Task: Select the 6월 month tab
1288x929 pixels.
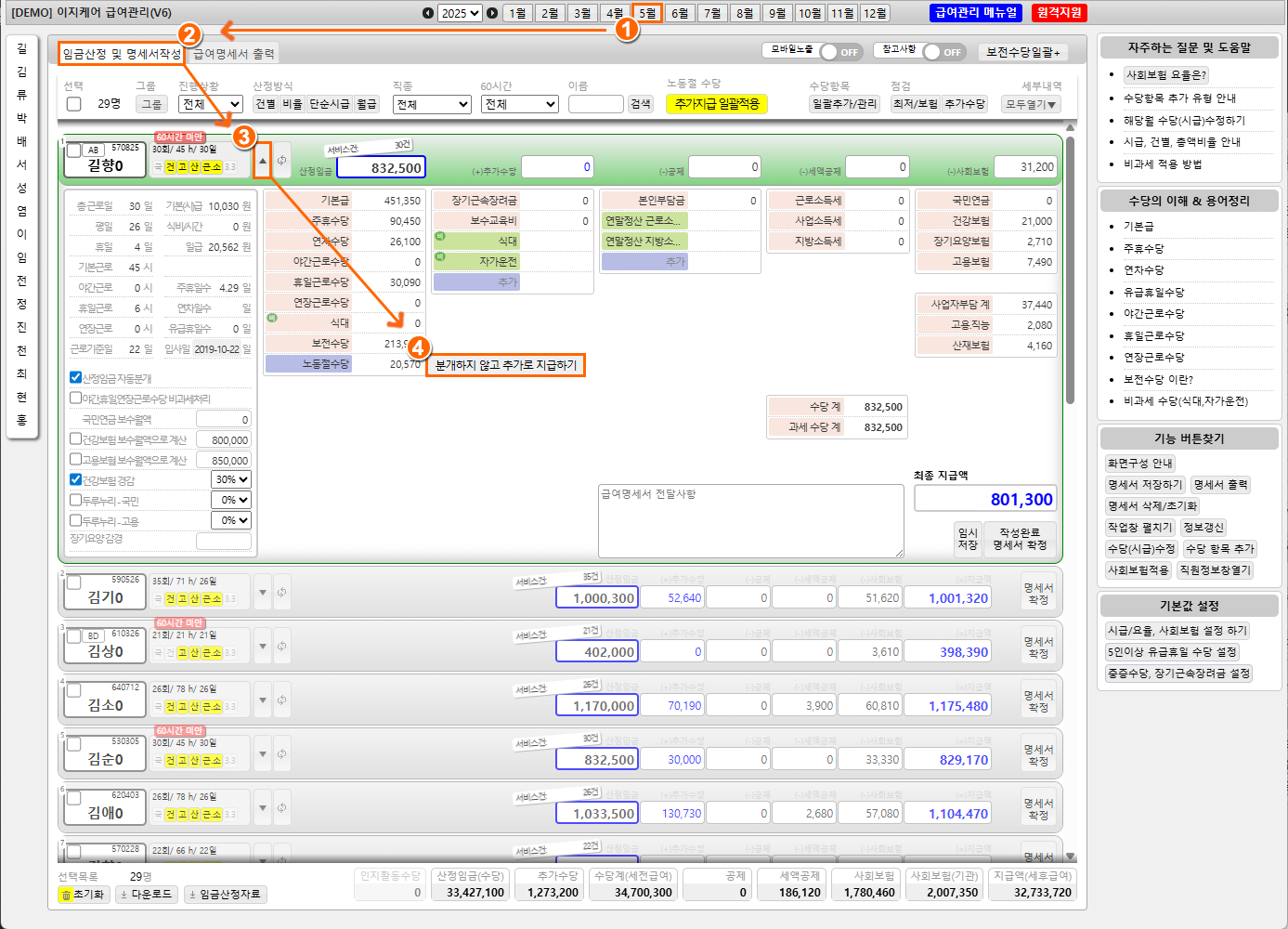Action: (680, 13)
